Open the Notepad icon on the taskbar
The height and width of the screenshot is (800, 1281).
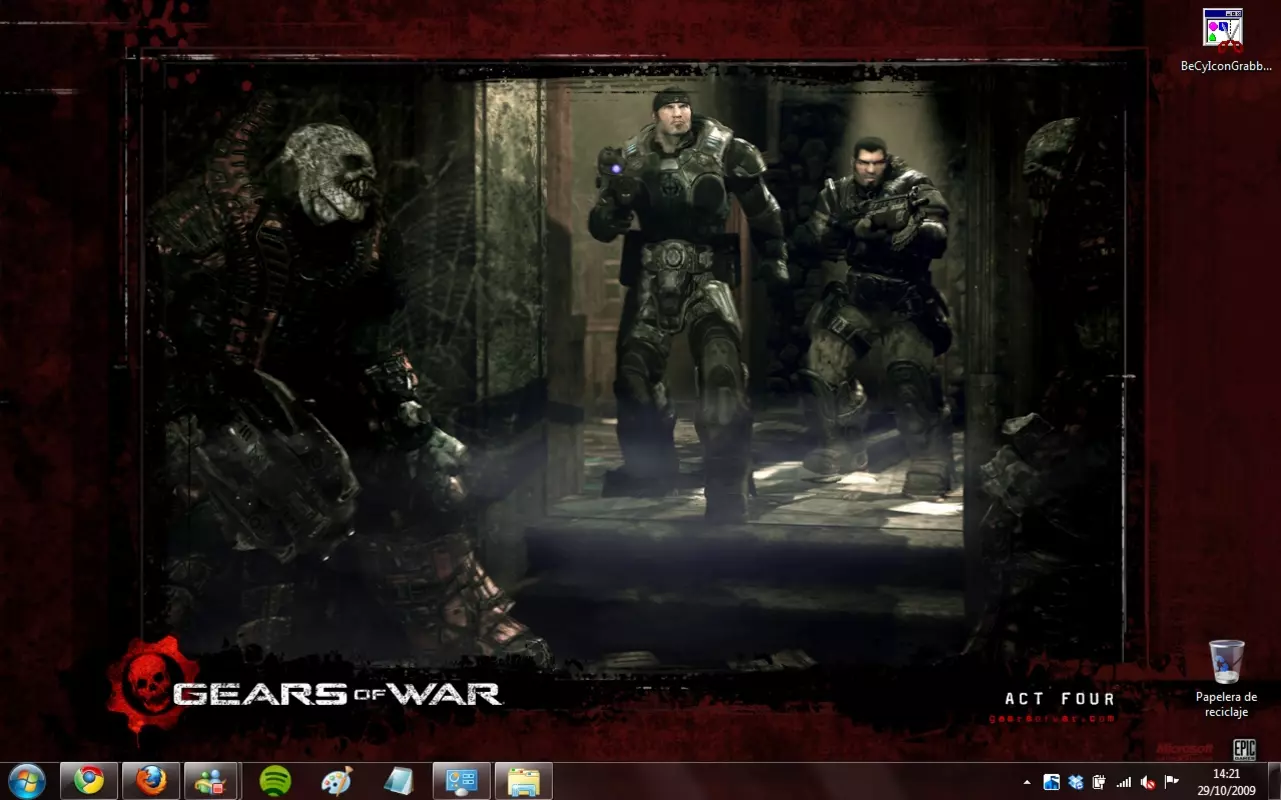tap(399, 780)
